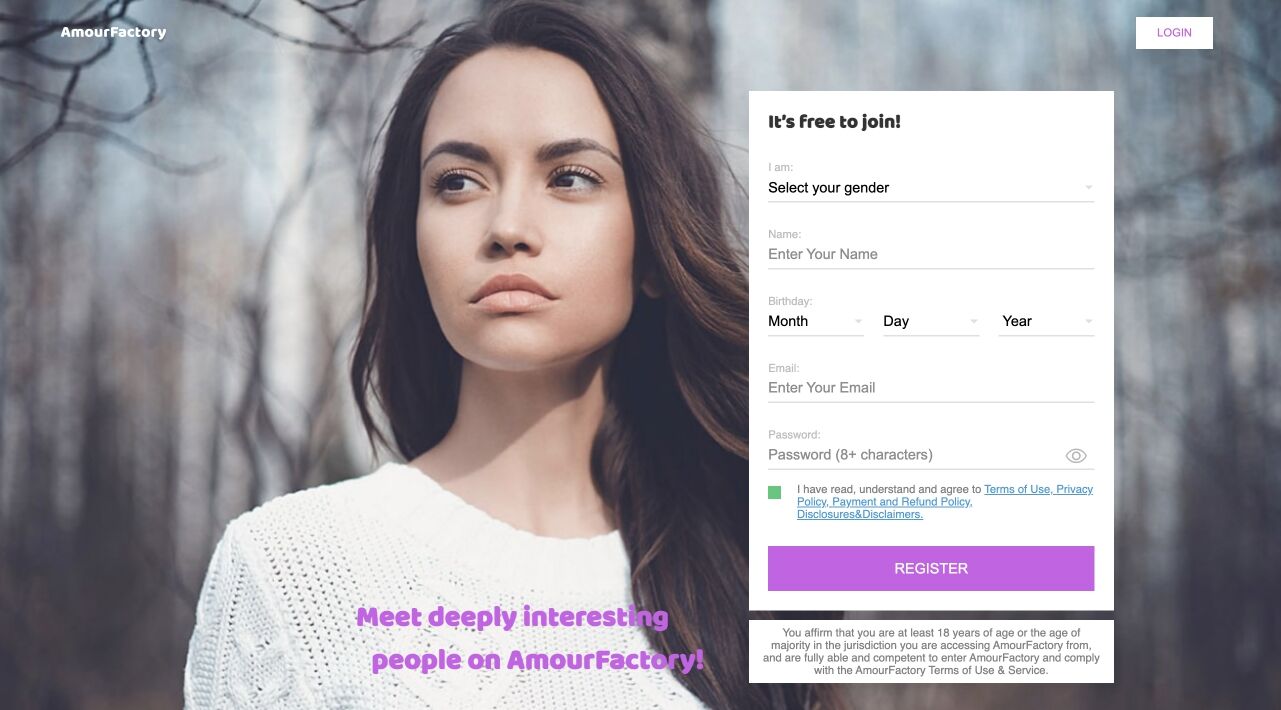Click the AmourFactory logo
Image resolution: width=1281 pixels, height=710 pixels.
click(x=113, y=32)
